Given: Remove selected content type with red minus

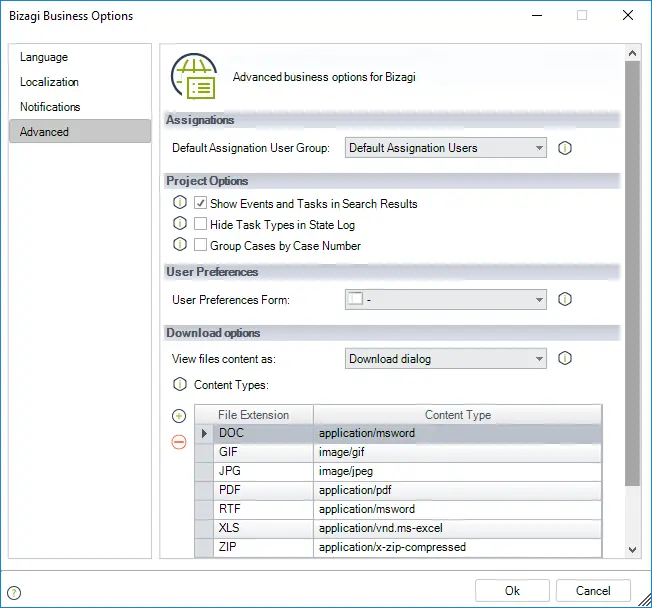Looking at the screenshot, I should pyautogui.click(x=179, y=442).
